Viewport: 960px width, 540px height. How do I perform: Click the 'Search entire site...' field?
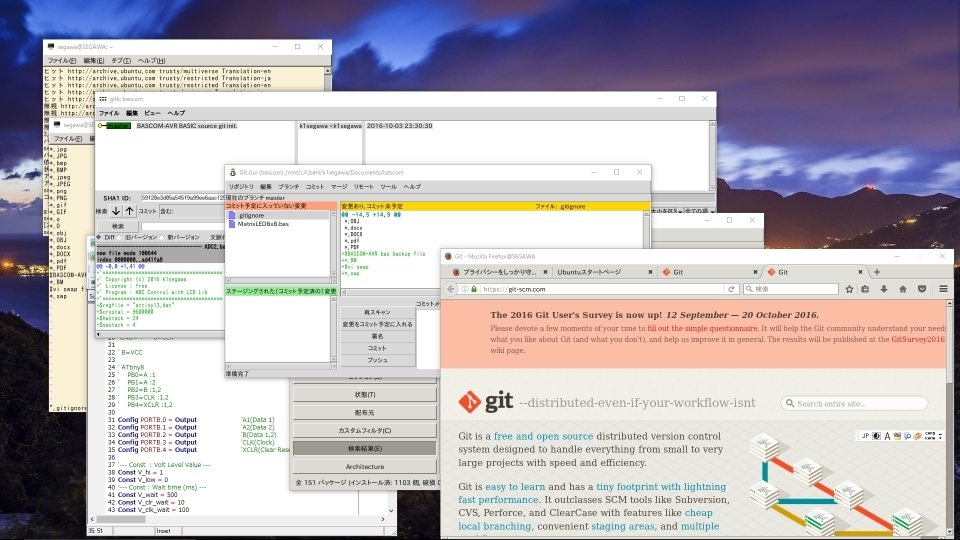click(x=855, y=403)
